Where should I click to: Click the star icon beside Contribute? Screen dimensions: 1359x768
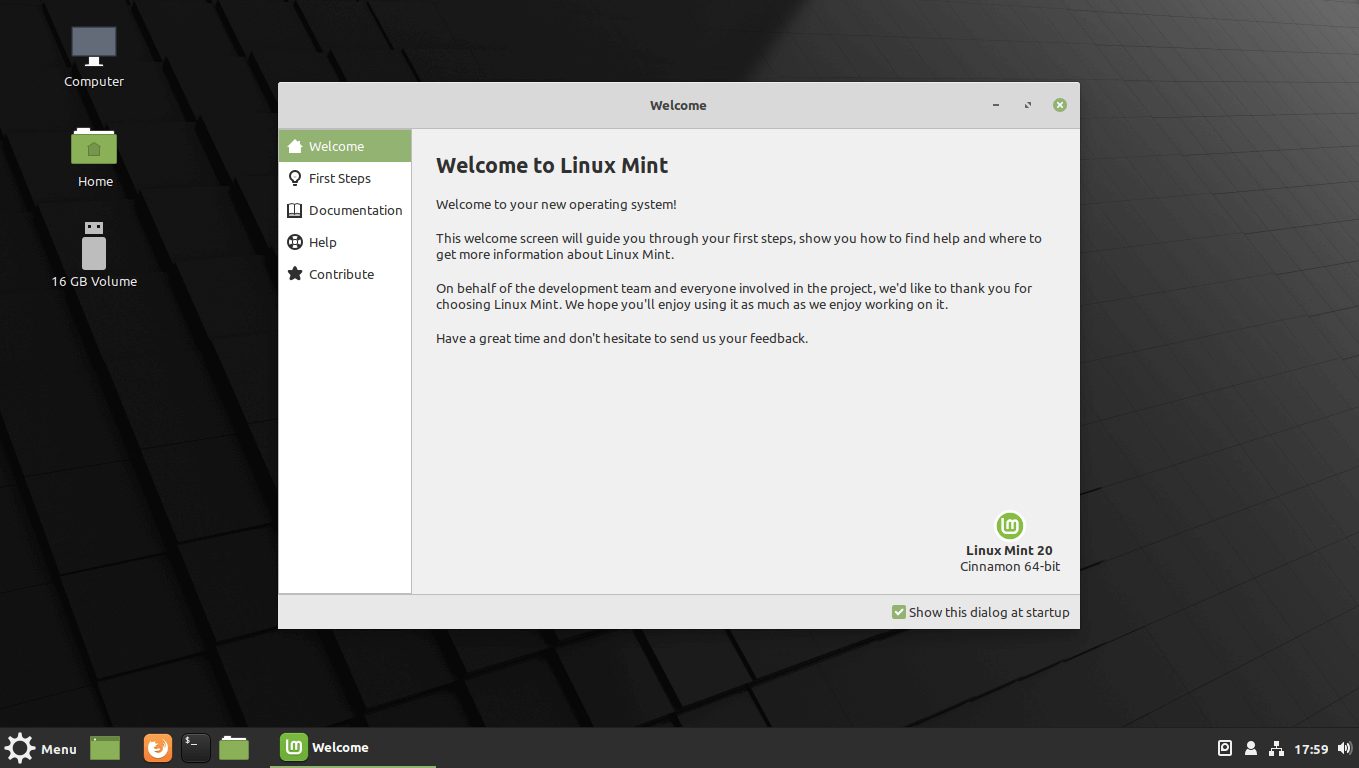tap(295, 273)
